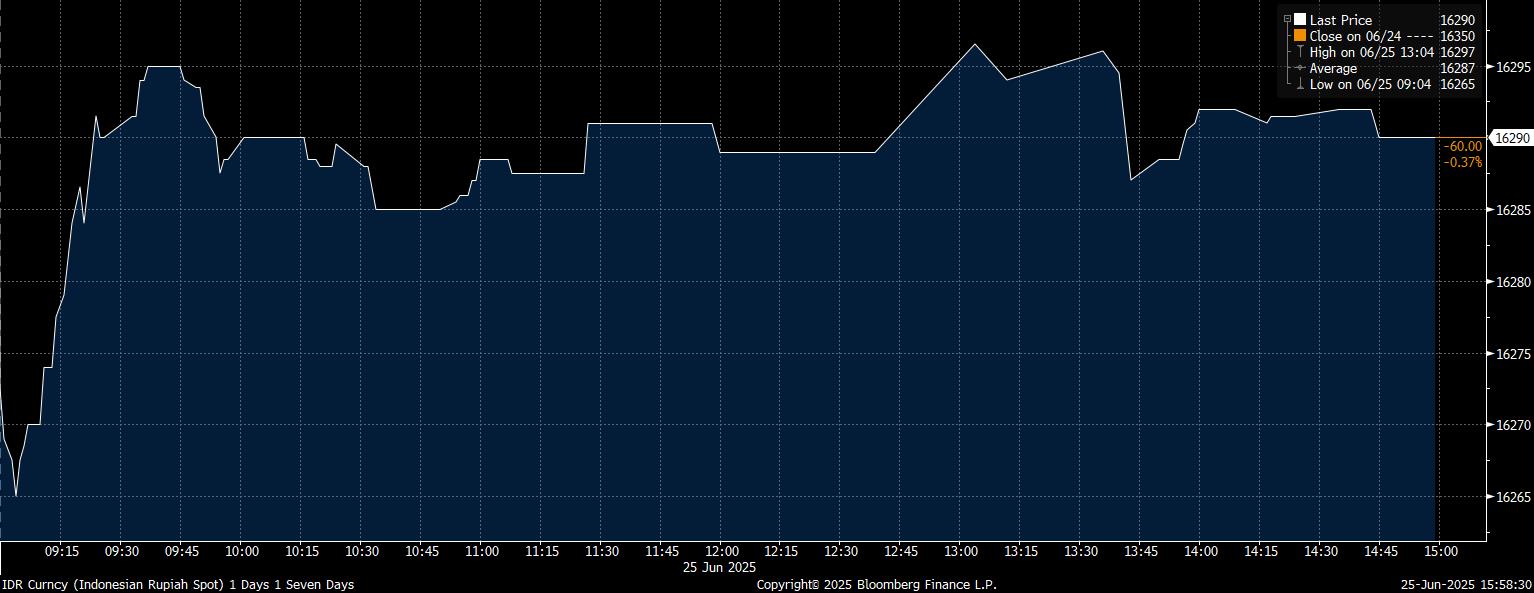Click the High marker icon in legend
This screenshot has width=1534, height=593.
pos(1300,52)
